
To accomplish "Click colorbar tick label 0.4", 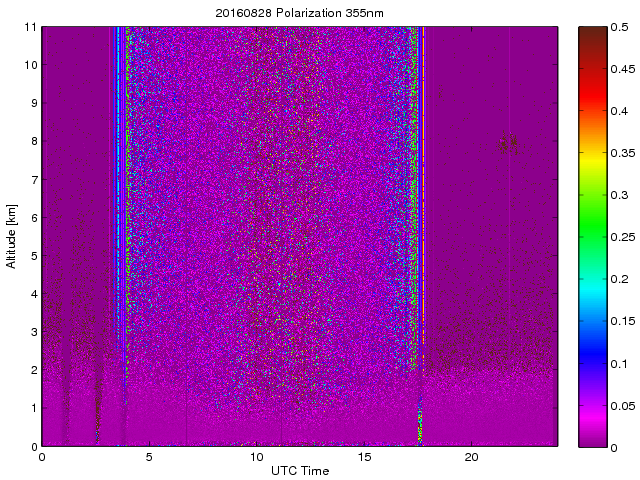I will pos(619,111).
